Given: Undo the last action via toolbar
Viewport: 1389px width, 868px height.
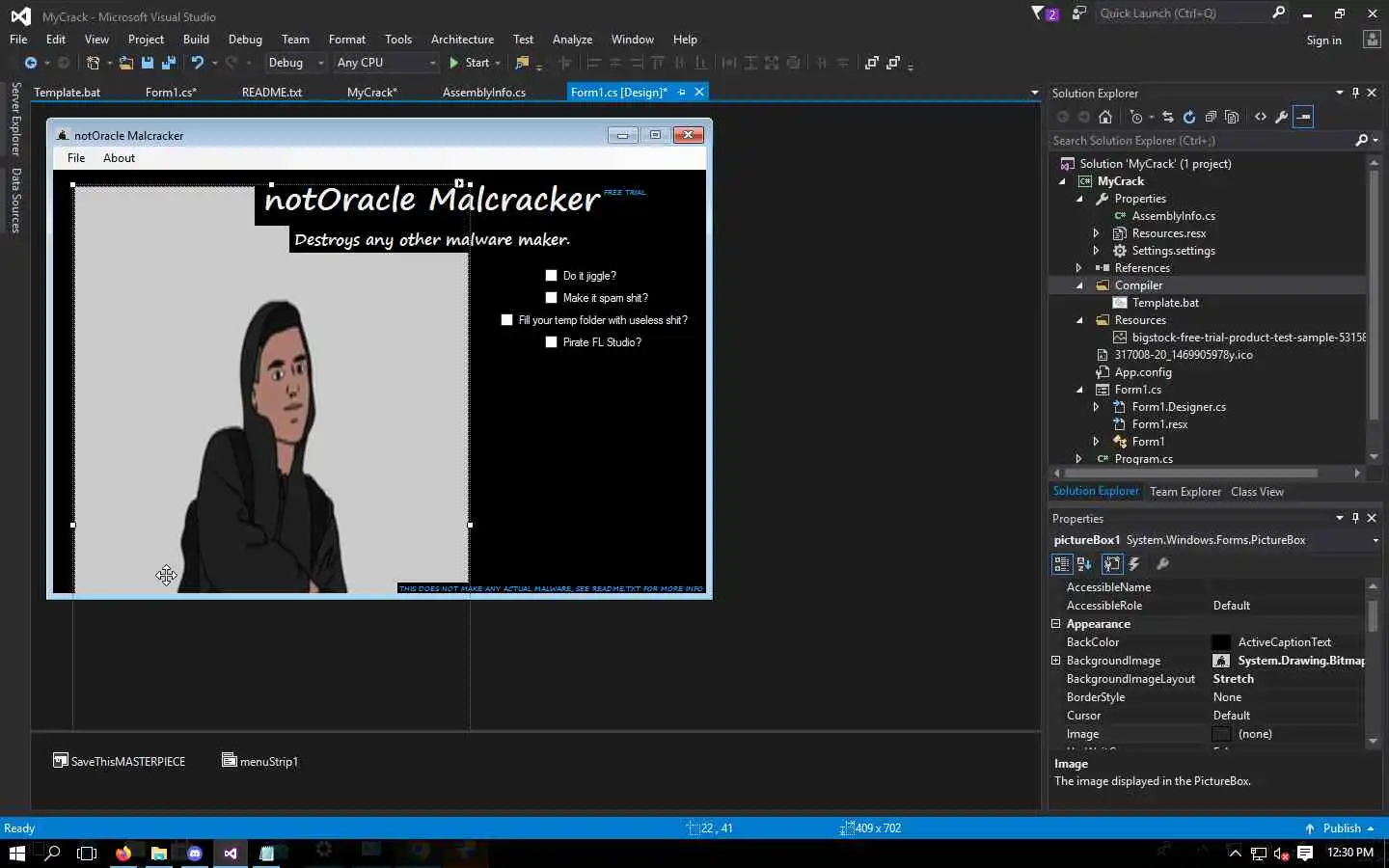Looking at the screenshot, I should click(x=197, y=63).
